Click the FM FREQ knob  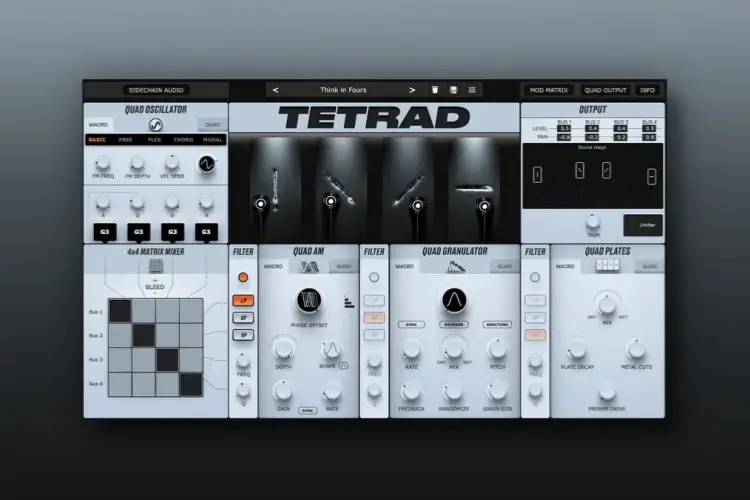coord(103,164)
